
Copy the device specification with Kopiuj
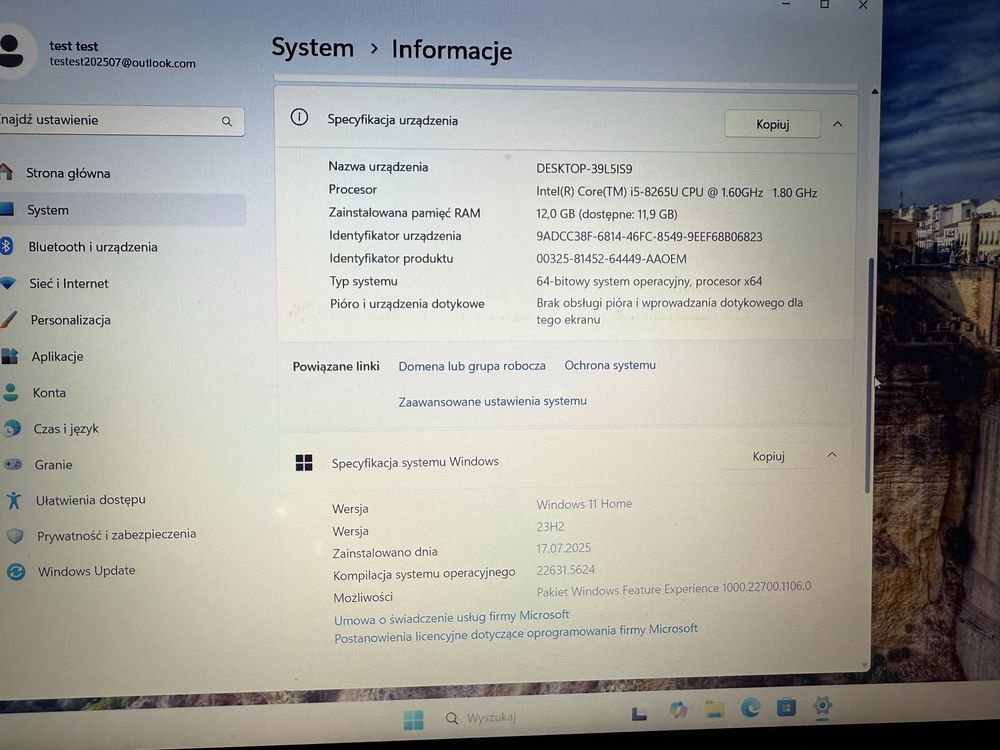772,124
